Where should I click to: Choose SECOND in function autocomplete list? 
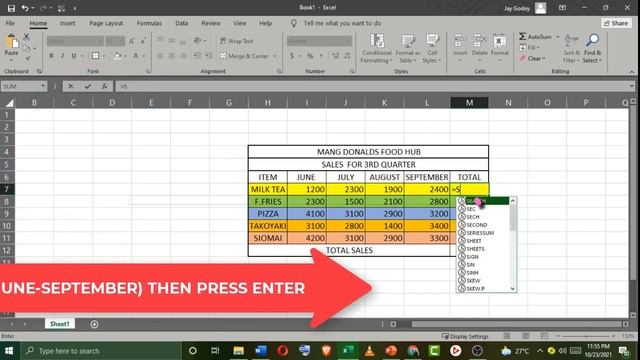pyautogui.click(x=483, y=225)
